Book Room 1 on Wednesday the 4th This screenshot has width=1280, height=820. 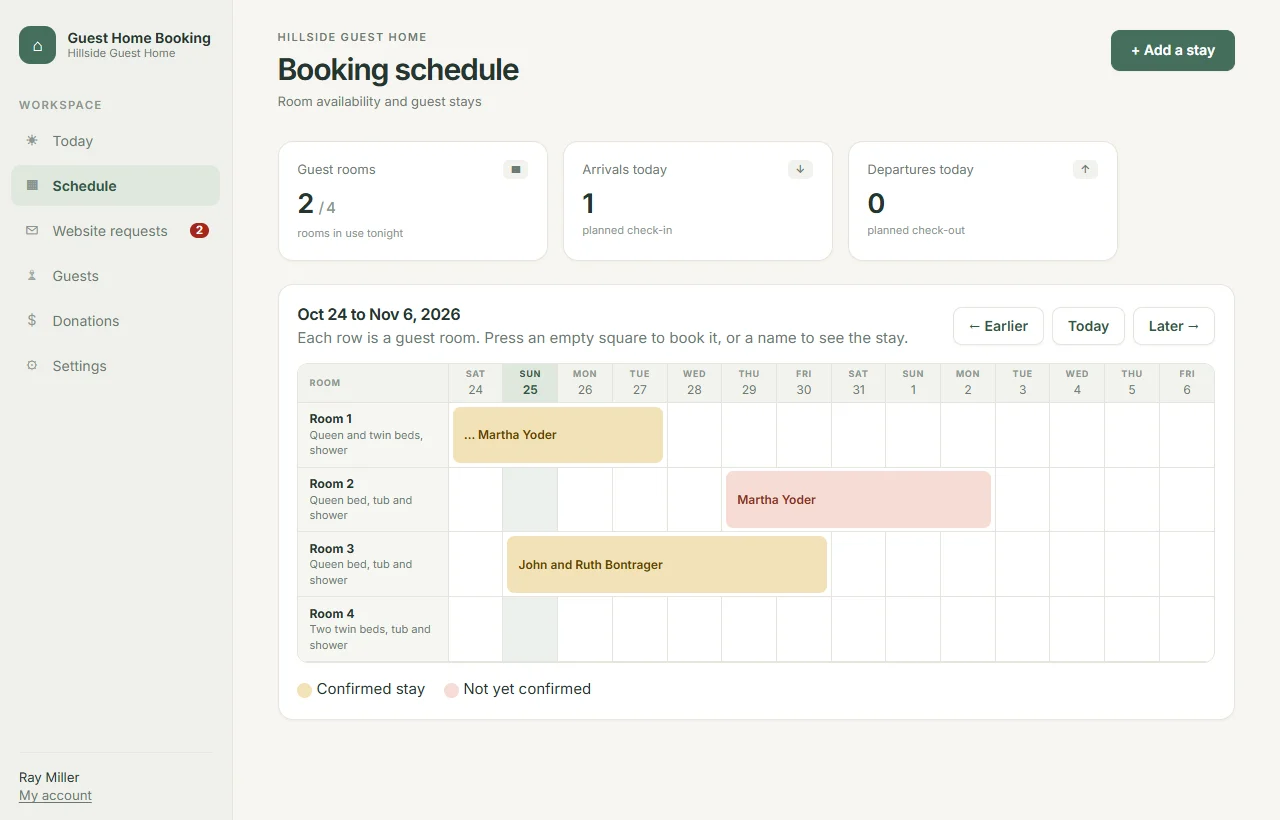click(1077, 435)
